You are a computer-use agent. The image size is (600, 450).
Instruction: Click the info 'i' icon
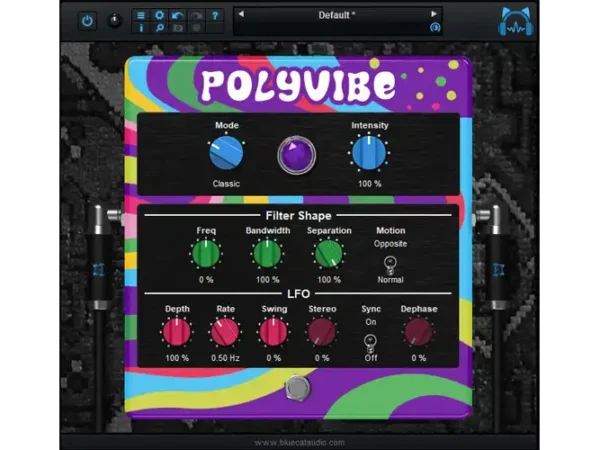(x=141, y=28)
